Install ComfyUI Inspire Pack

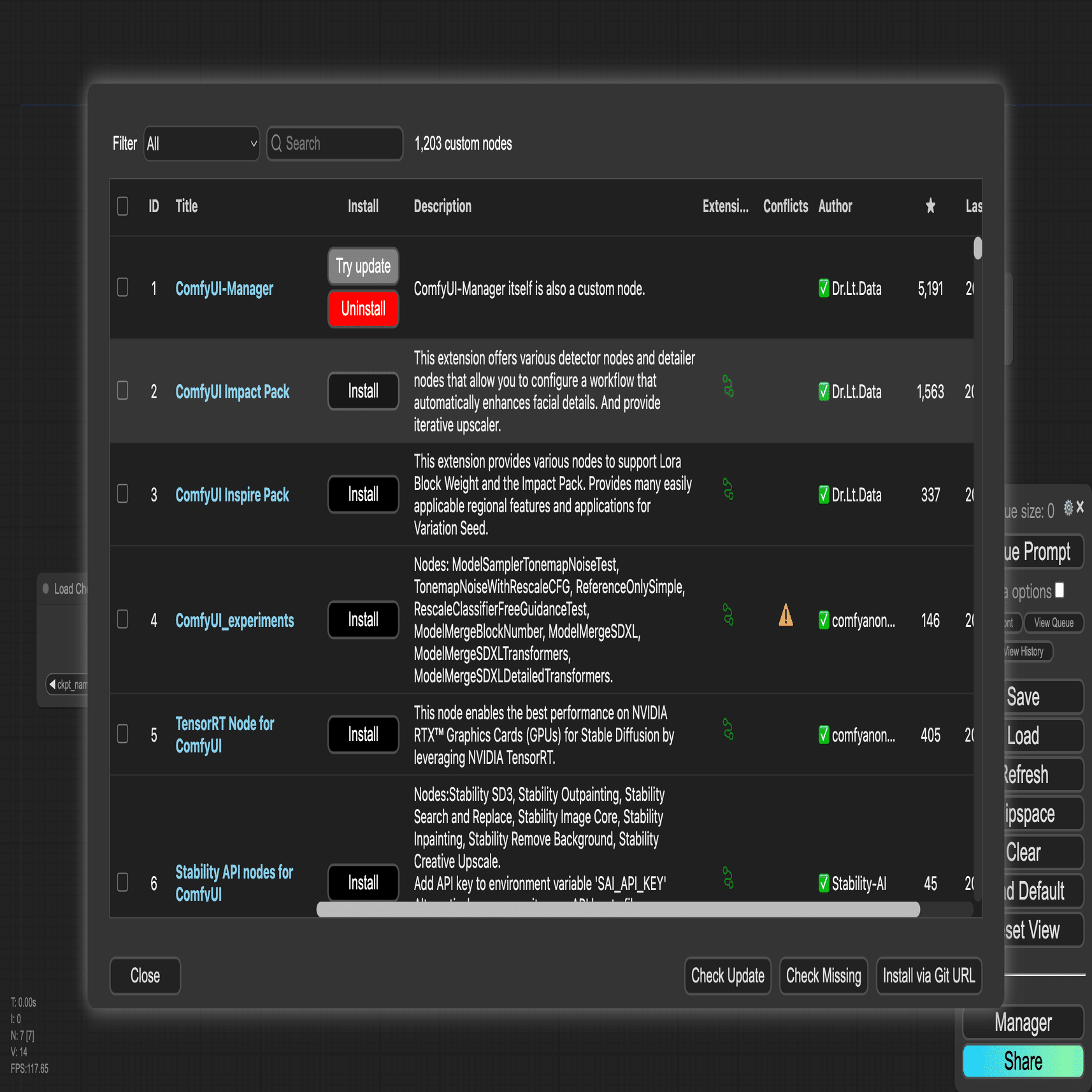pos(363,494)
